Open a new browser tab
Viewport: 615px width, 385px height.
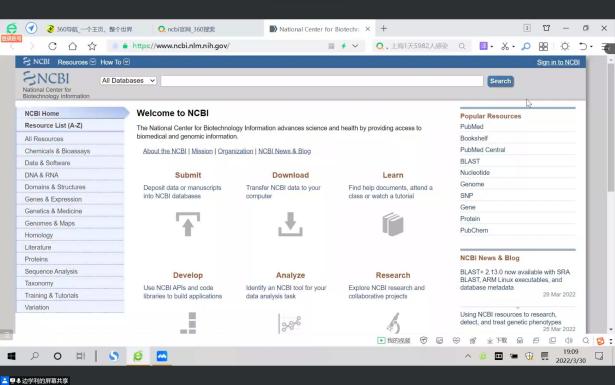pyautogui.click(x=384, y=29)
